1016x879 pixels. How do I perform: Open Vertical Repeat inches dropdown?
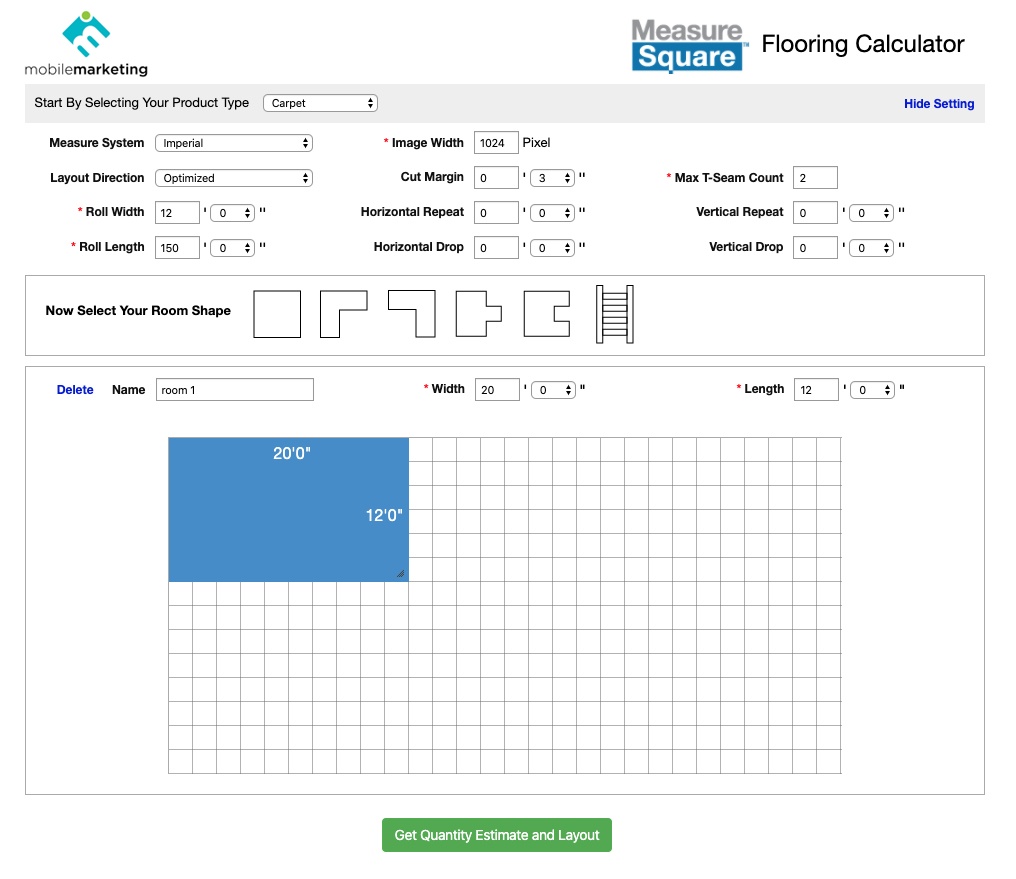(x=872, y=213)
